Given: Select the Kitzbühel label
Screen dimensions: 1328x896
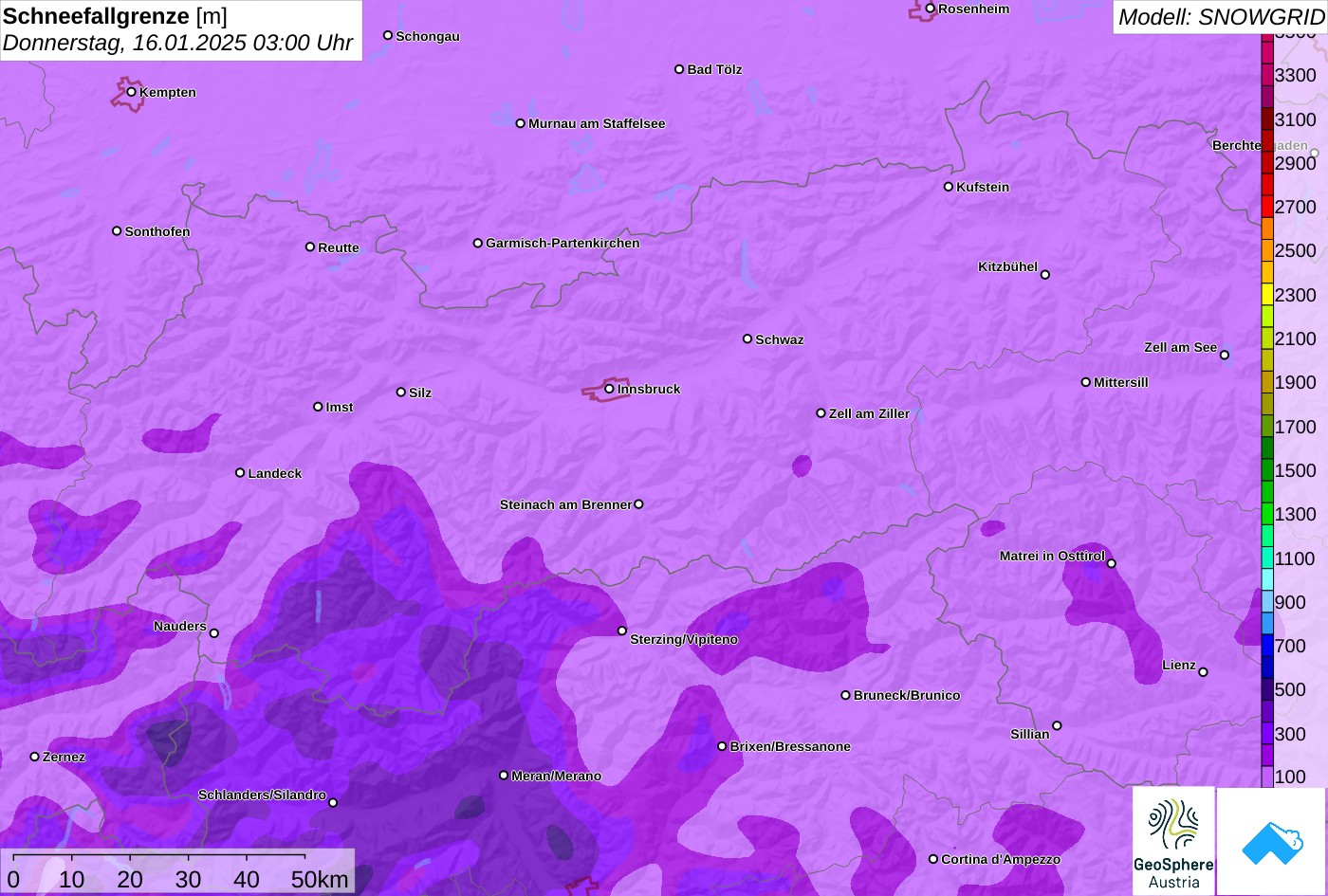Looking at the screenshot, I should pyautogui.click(x=1007, y=267).
